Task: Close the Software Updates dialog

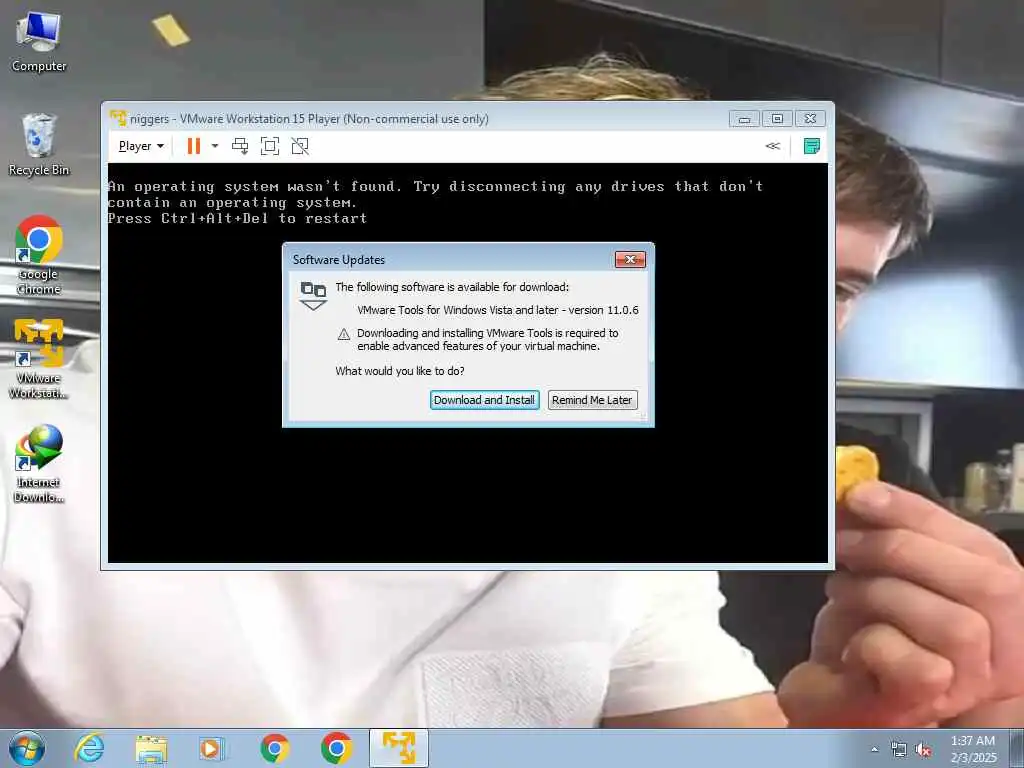Action: 630,259
